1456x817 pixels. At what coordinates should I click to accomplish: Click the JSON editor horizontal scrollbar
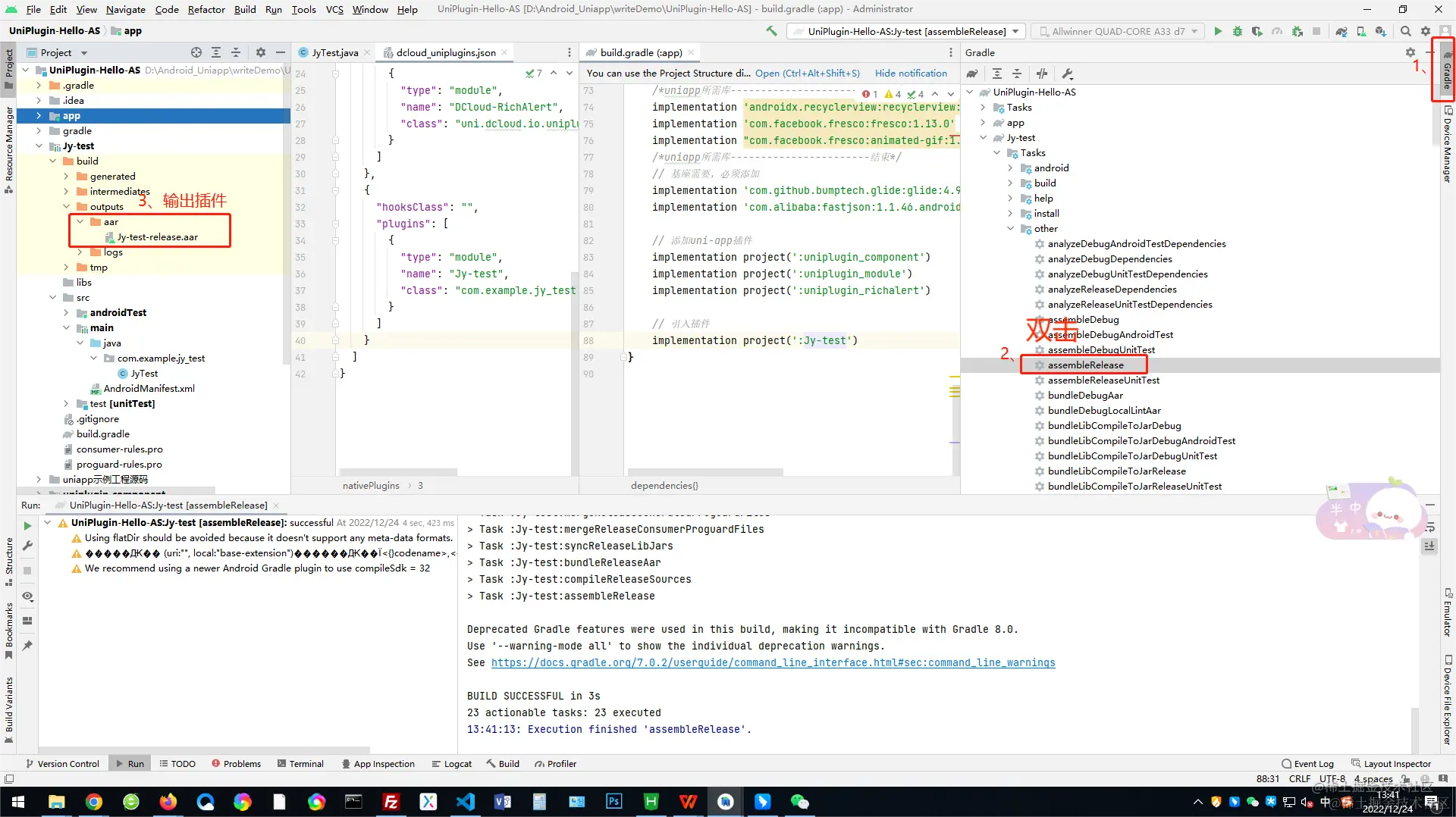[398, 472]
